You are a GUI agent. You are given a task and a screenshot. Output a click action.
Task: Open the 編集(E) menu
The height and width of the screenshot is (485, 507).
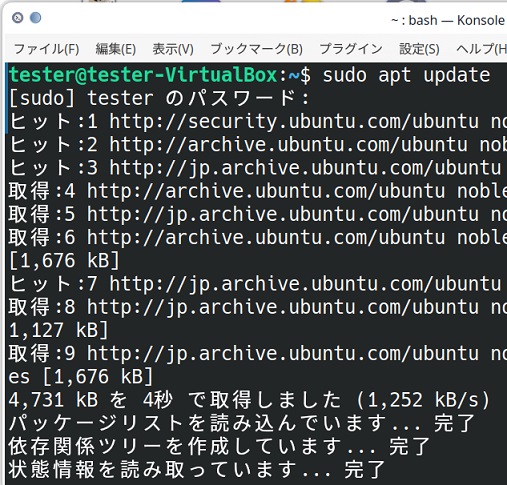[x=116, y=49]
